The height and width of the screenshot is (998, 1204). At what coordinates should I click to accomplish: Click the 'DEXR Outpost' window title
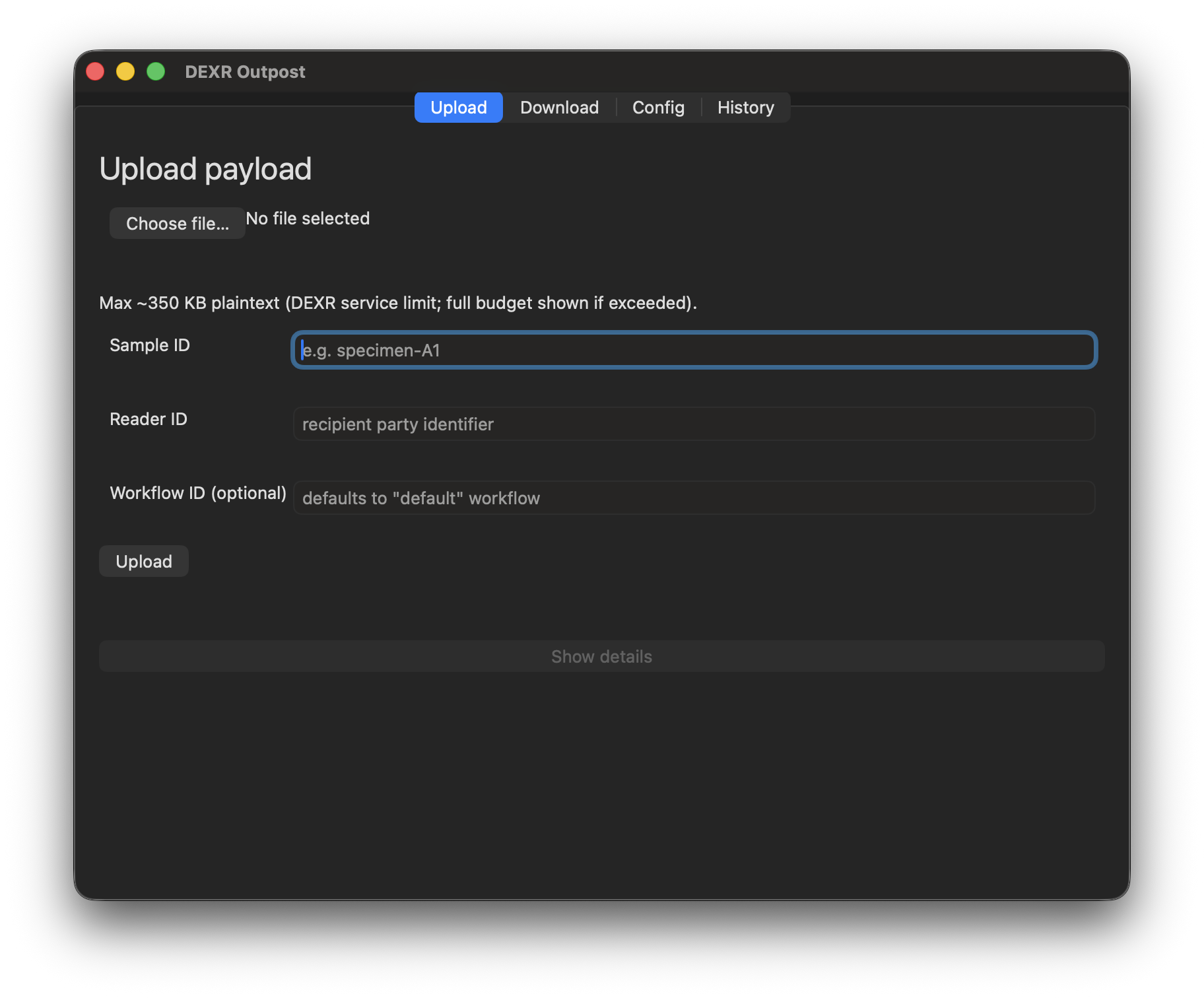pyautogui.click(x=245, y=71)
